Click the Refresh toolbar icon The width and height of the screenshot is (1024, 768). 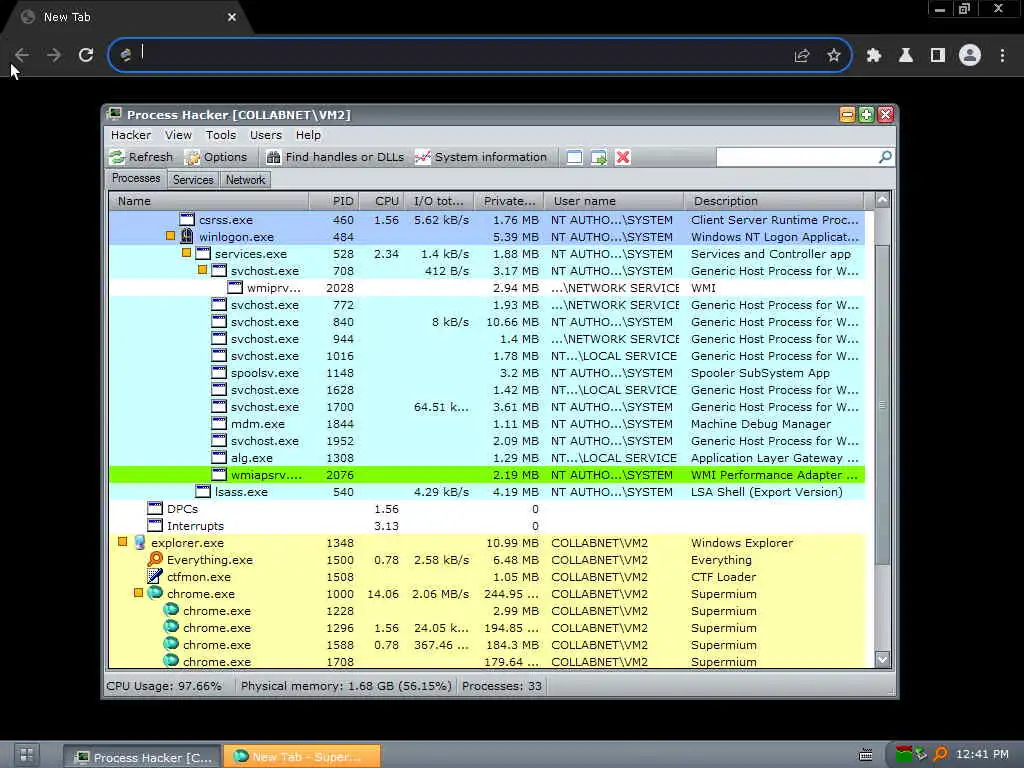pyautogui.click(x=118, y=157)
